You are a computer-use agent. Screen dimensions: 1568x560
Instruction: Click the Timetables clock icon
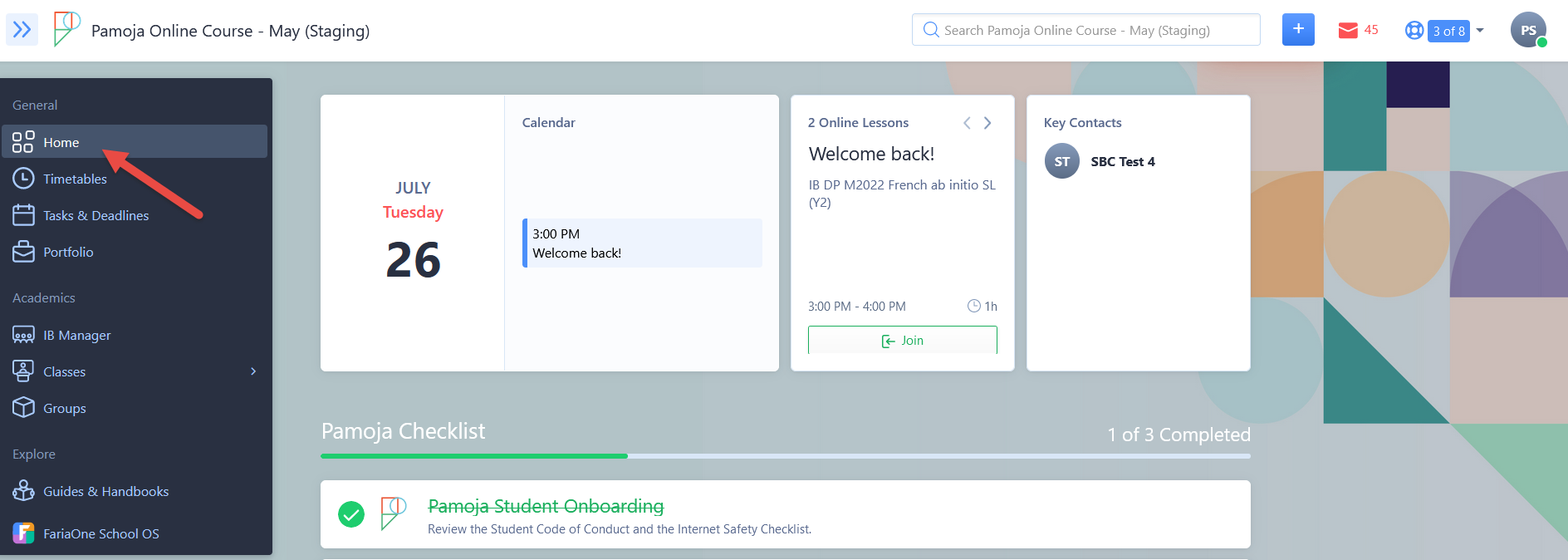[x=23, y=179]
